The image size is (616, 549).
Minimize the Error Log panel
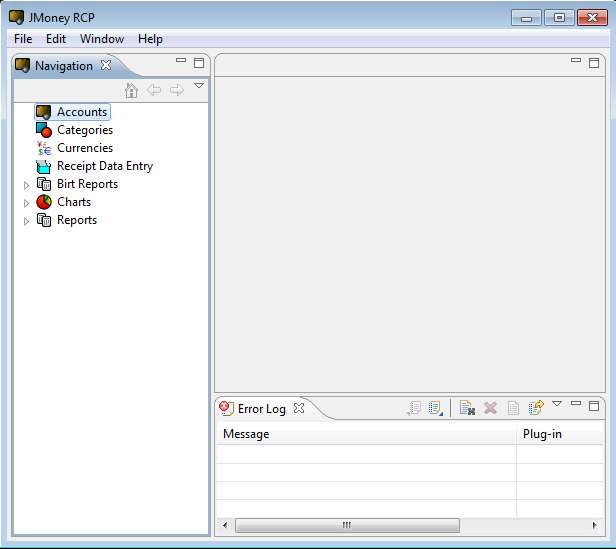(x=576, y=403)
